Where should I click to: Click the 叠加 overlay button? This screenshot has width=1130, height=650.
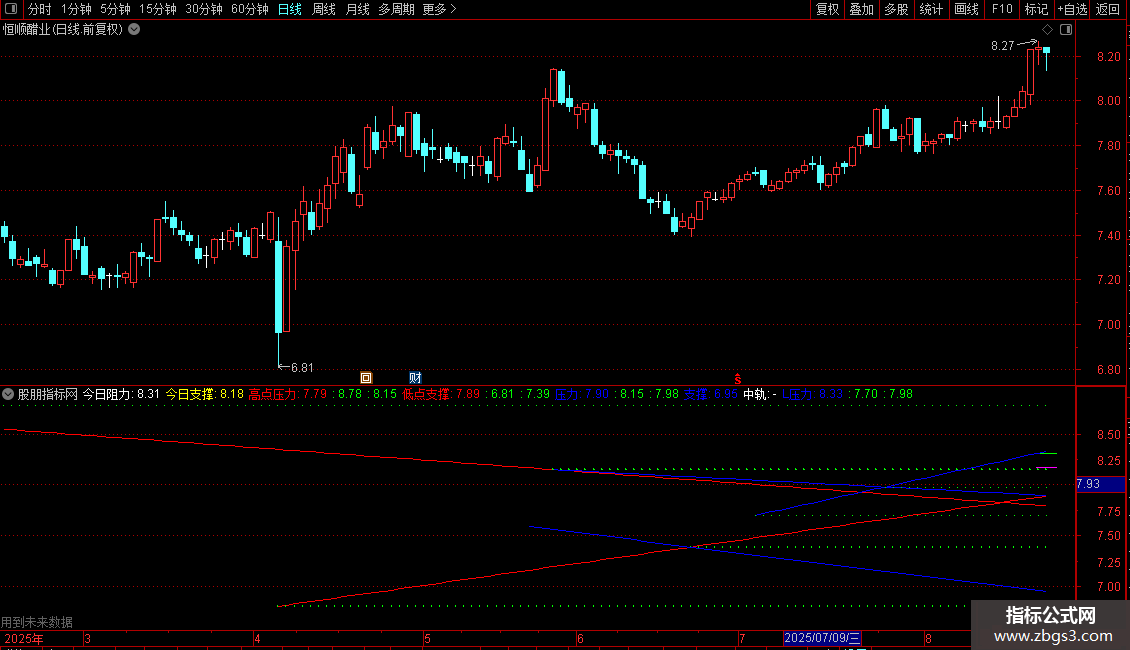861,9
